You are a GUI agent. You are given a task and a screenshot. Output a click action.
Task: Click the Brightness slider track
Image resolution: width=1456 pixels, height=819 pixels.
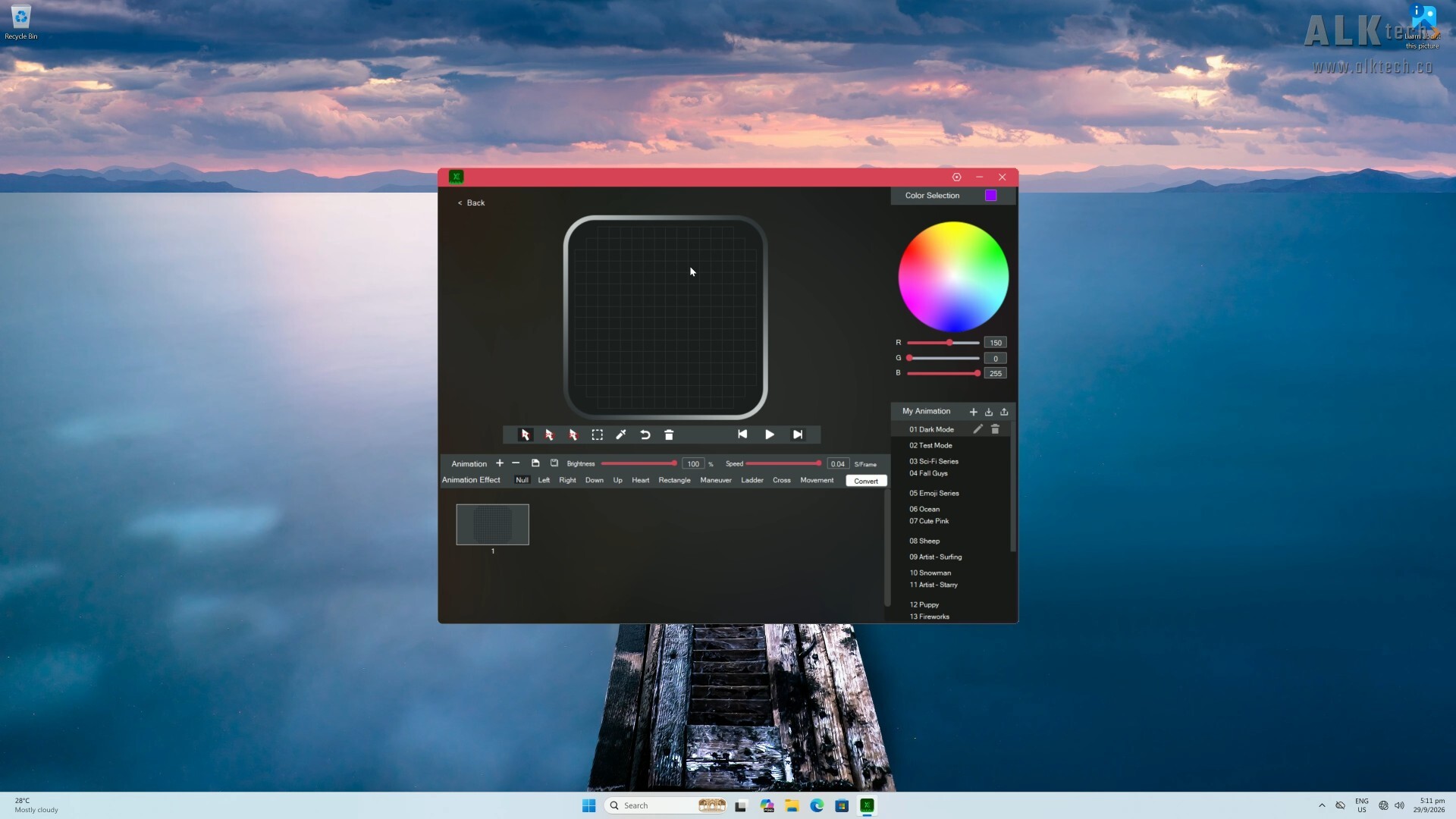(639, 463)
